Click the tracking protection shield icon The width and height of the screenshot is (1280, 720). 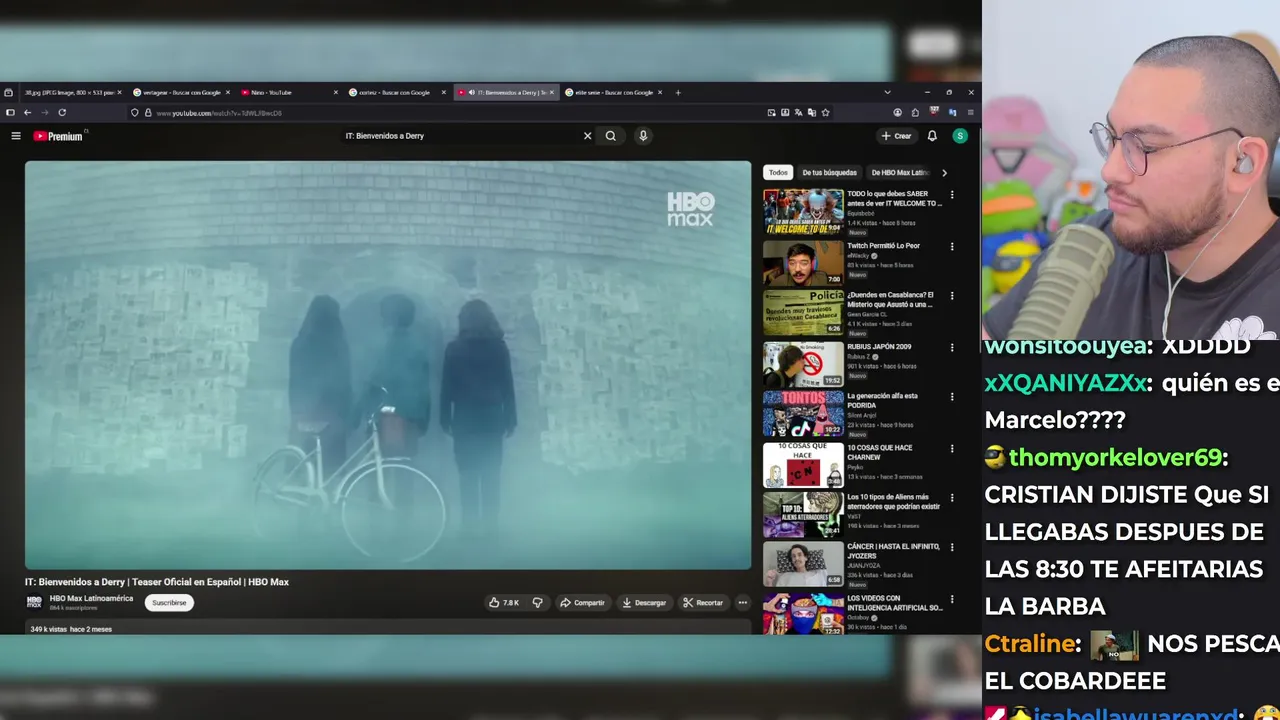(x=135, y=113)
